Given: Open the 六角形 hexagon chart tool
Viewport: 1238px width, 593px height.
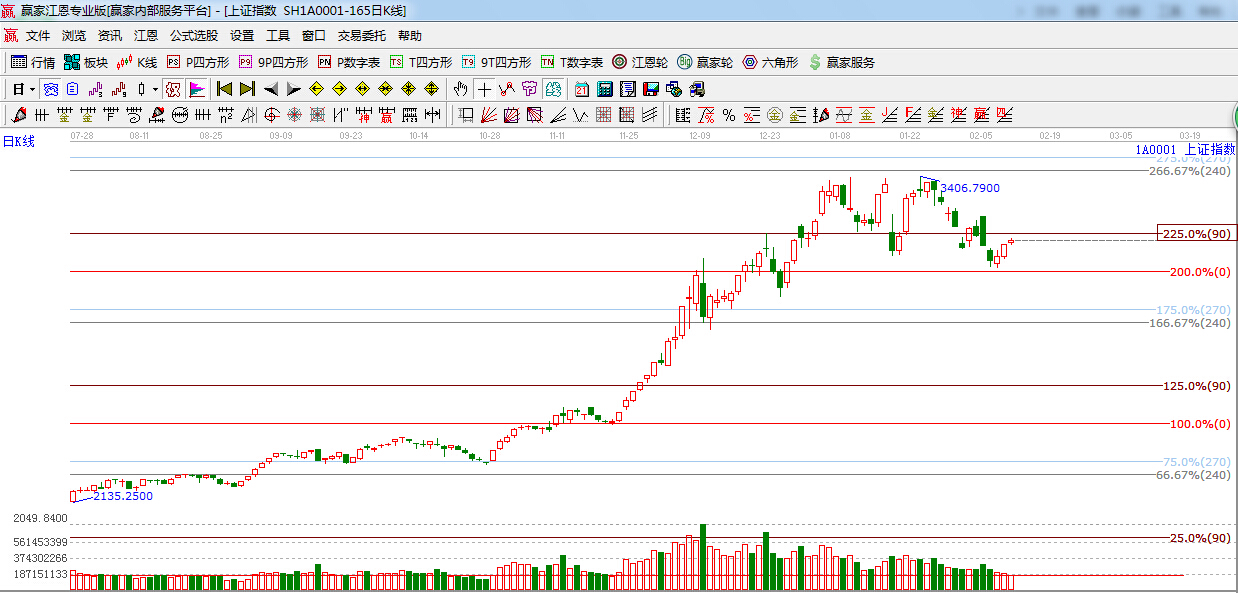Looking at the screenshot, I should pyautogui.click(x=770, y=62).
